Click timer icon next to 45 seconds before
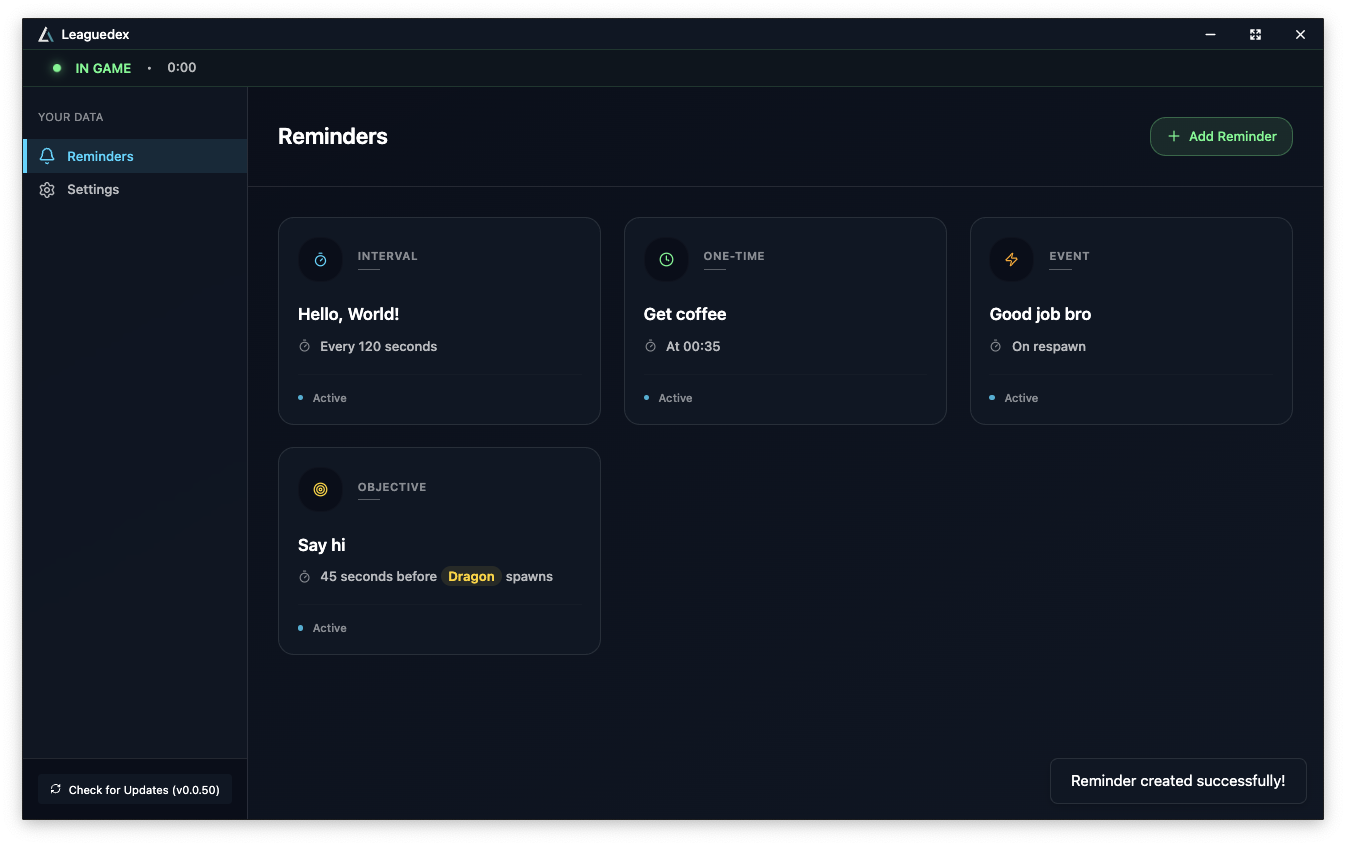1346x846 pixels. click(x=305, y=577)
